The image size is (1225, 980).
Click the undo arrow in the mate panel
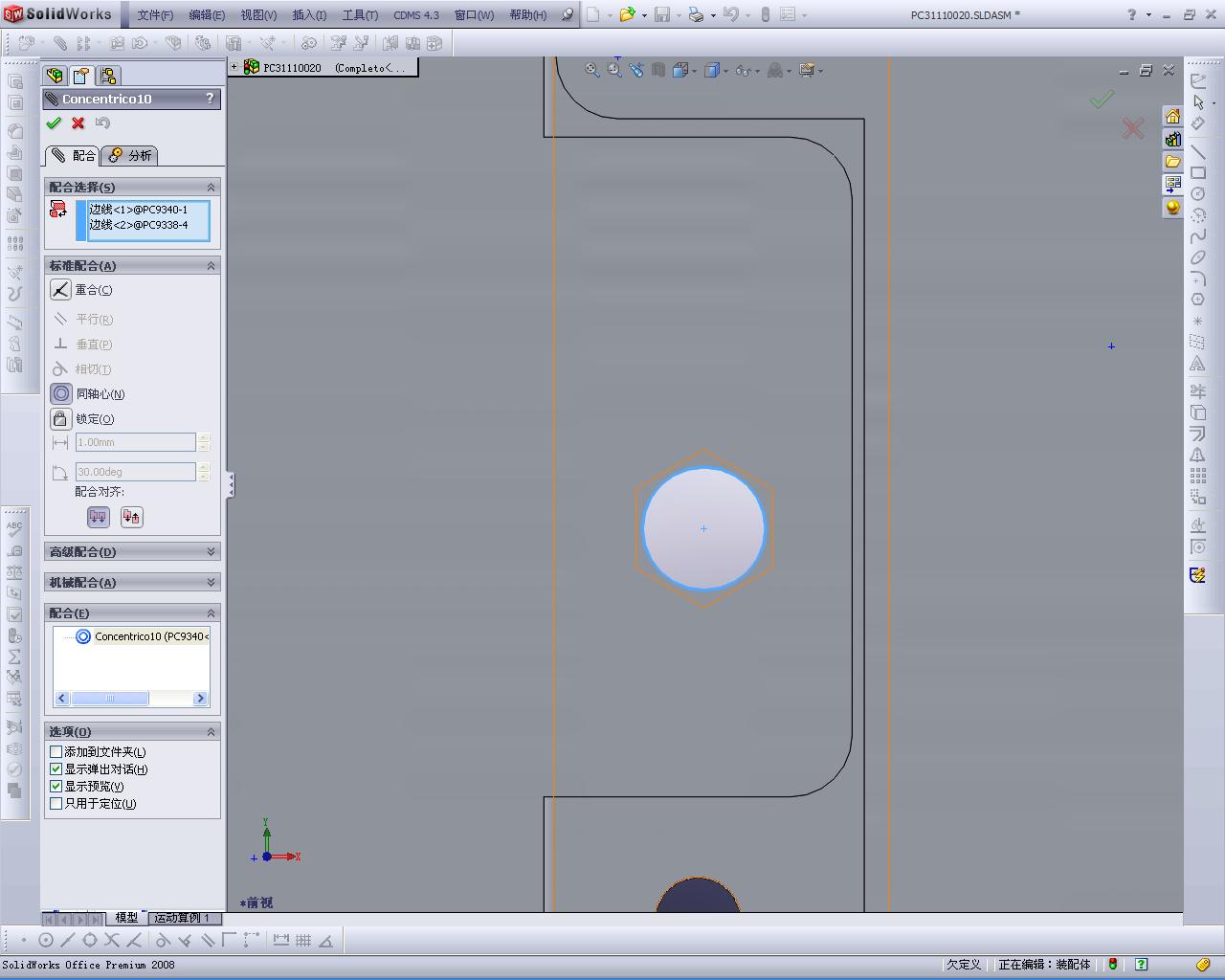tap(103, 123)
